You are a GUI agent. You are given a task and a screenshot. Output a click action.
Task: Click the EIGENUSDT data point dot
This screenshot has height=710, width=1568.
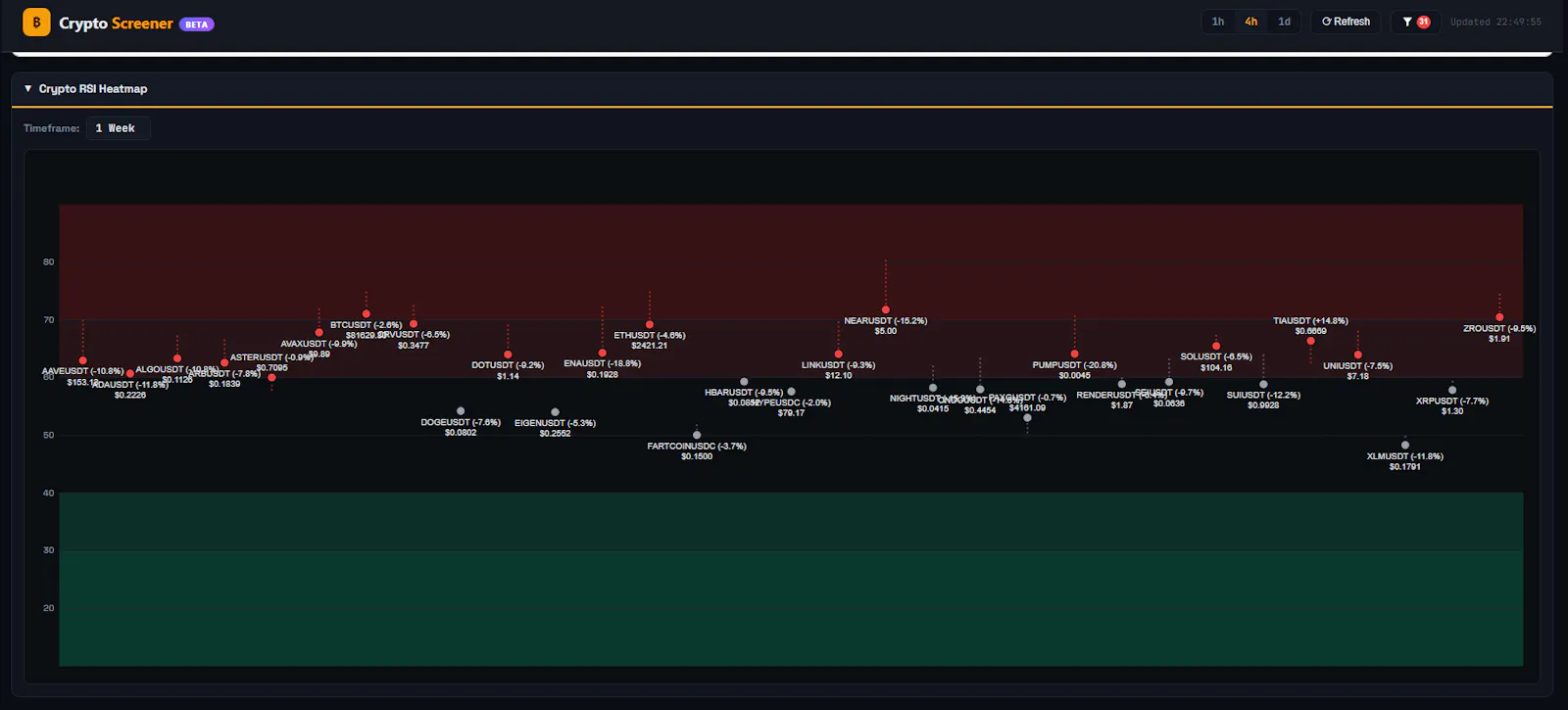click(555, 412)
